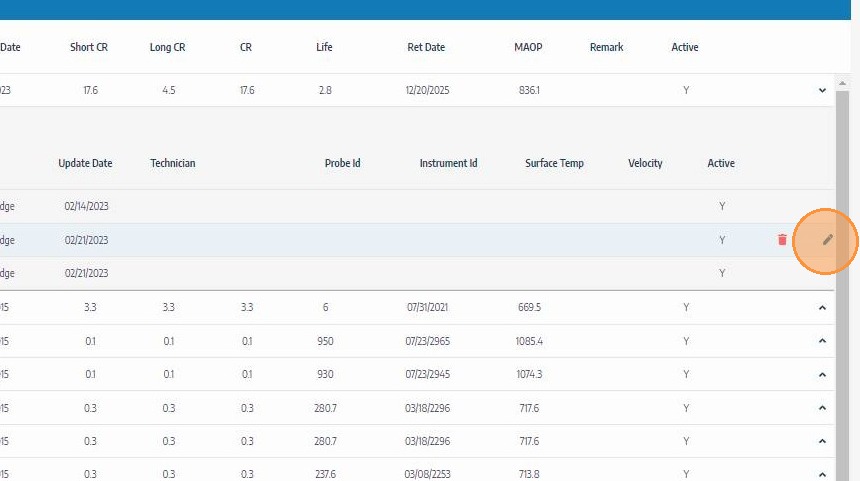Click the Surface Temp sub-table header
Viewport: 860px width, 481px height.
point(554,163)
